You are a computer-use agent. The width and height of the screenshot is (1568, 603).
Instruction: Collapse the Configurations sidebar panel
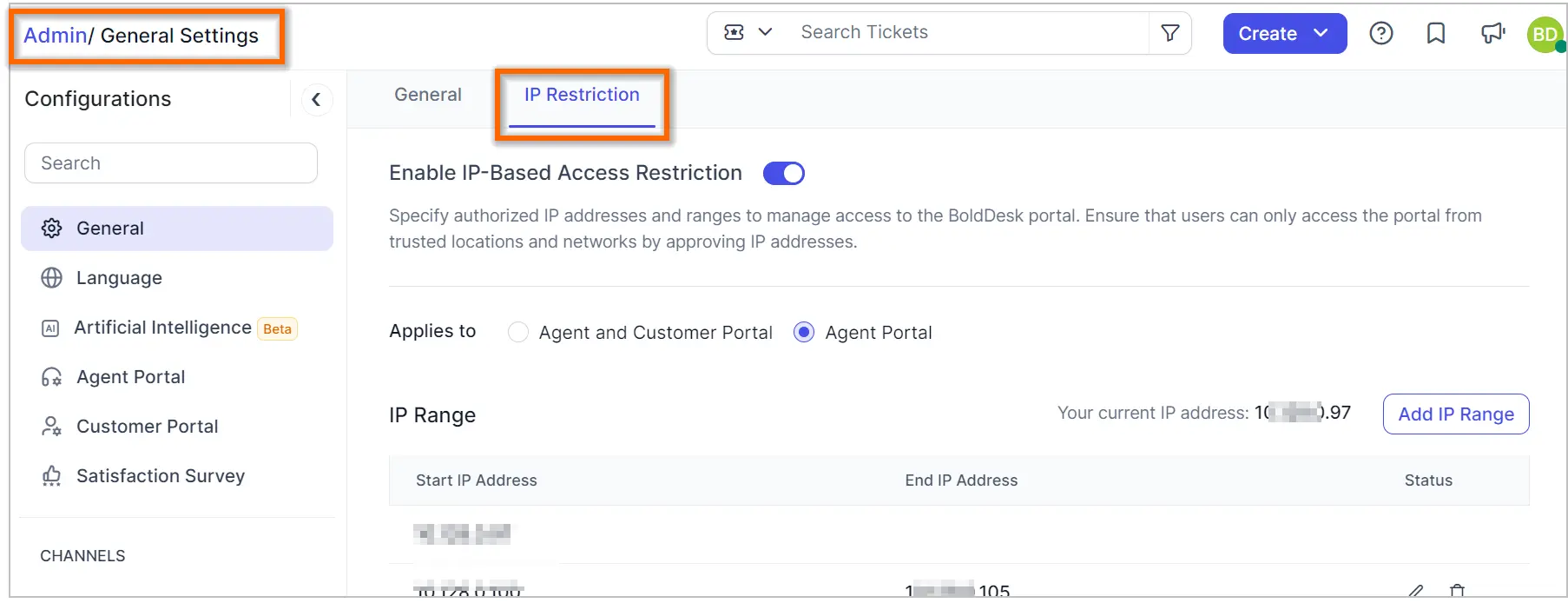(x=316, y=100)
